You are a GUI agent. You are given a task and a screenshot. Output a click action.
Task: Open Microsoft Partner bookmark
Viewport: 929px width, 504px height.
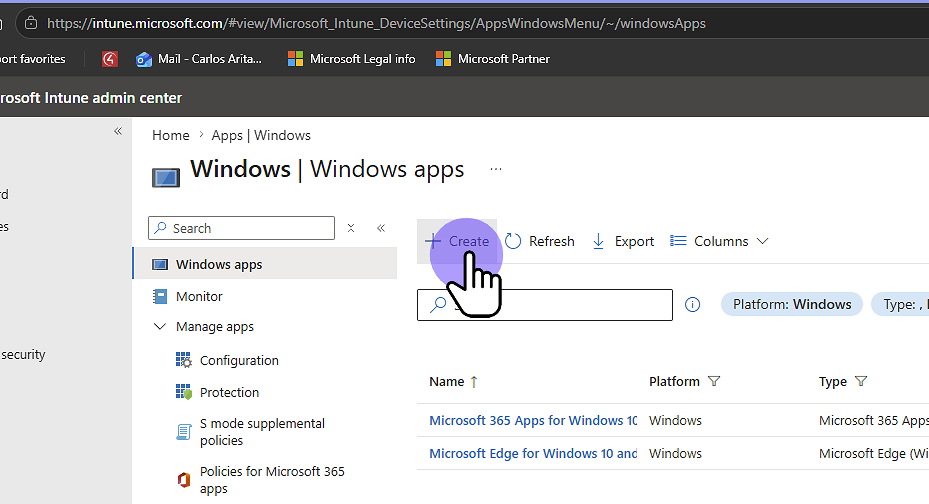[x=492, y=59]
